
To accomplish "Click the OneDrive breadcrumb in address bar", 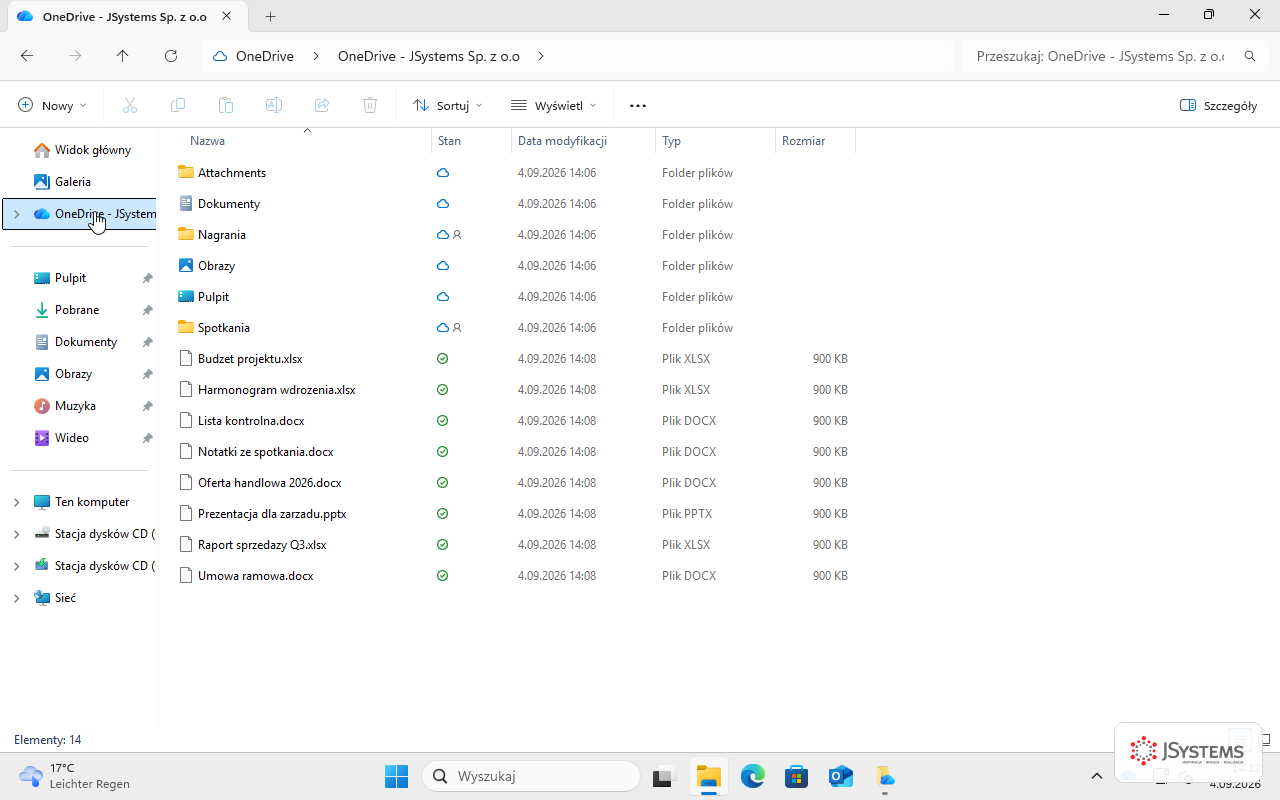I will tap(264, 56).
